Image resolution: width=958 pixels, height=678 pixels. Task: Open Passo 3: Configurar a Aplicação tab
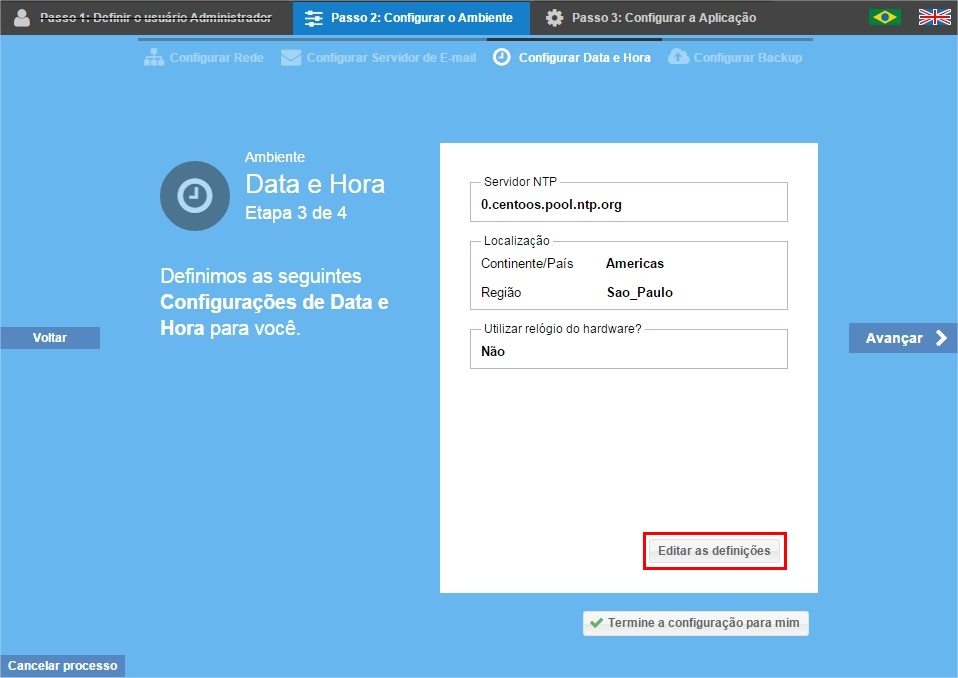pyautogui.click(x=651, y=18)
